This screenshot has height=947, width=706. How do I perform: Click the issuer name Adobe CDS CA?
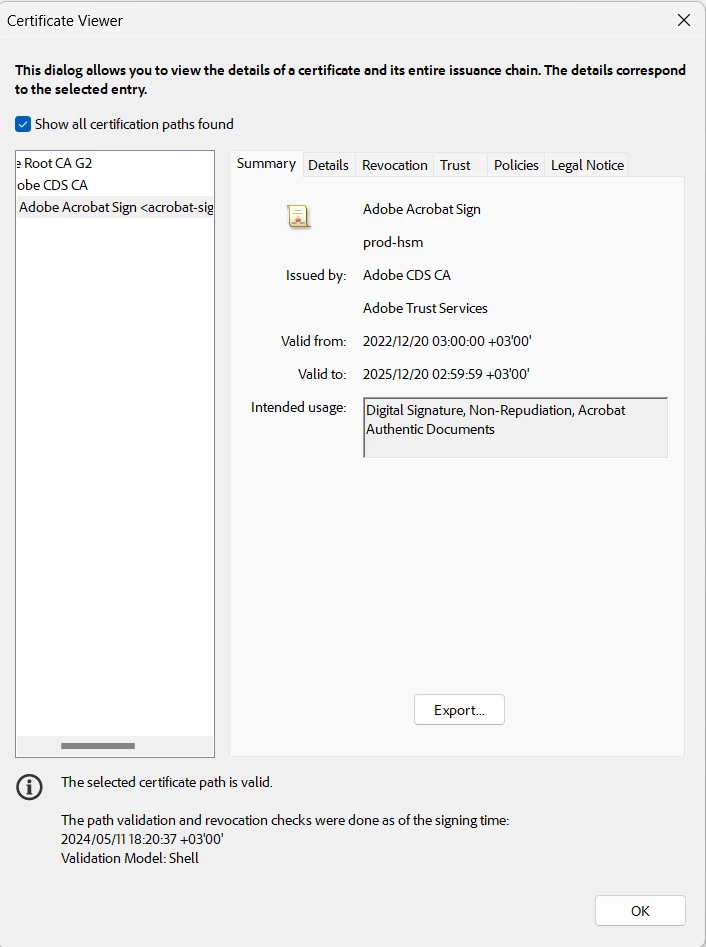coord(406,275)
